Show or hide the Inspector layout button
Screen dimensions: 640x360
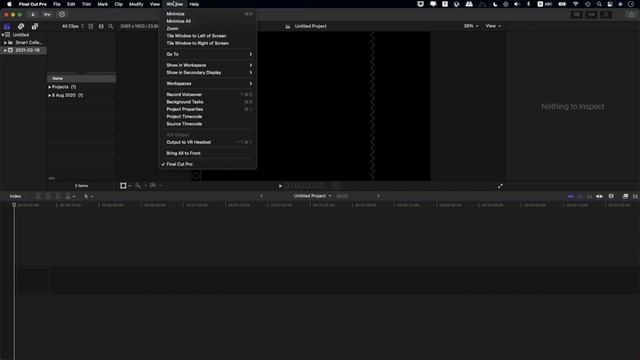tap(606, 15)
